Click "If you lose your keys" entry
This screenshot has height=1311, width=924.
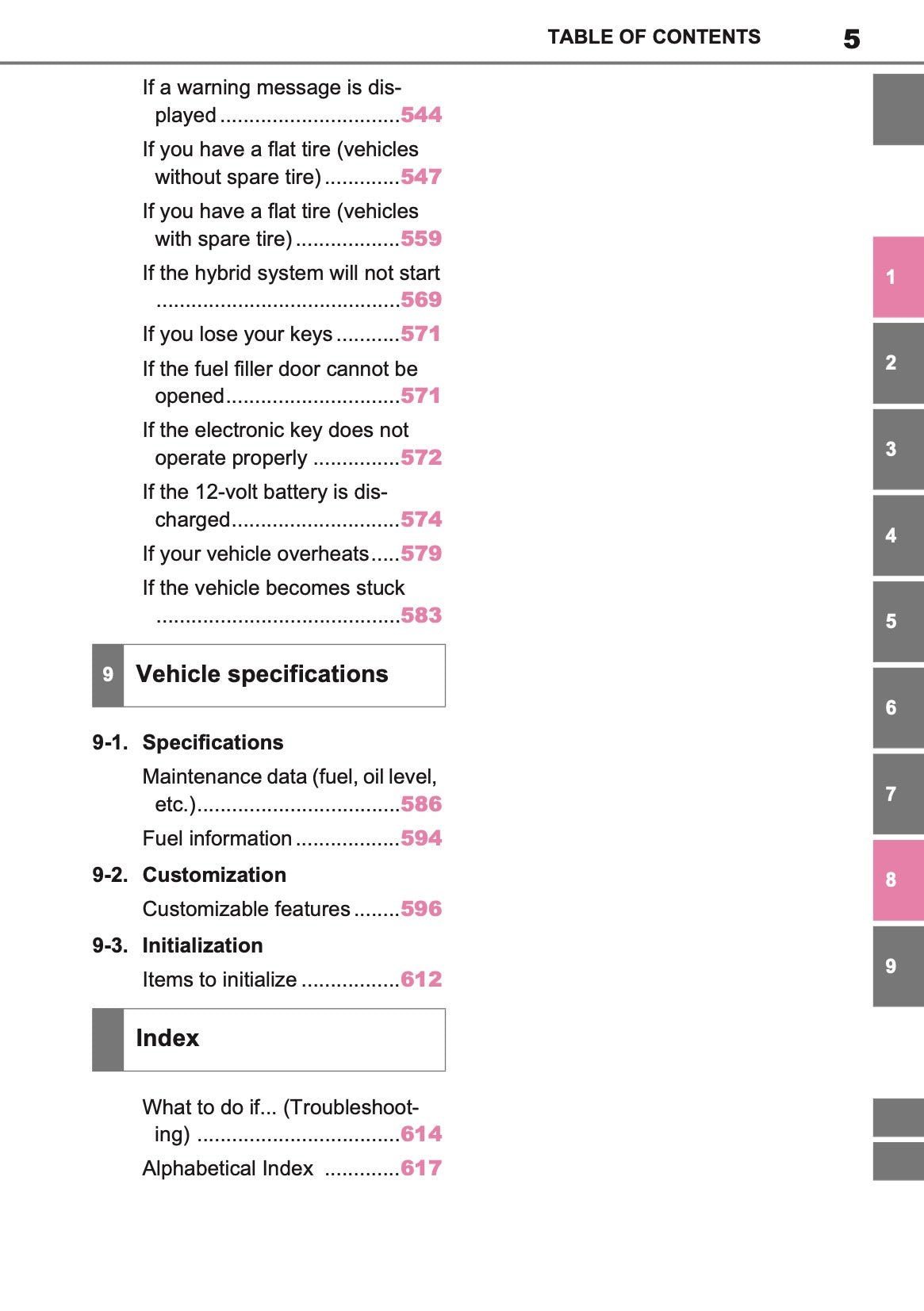(x=238, y=334)
